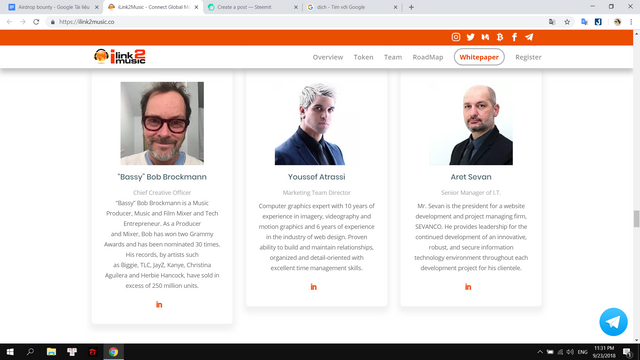Viewport: 640px width, 360px height.
Task: Open Youssef Atrassi's LinkedIn icon
Action: [313, 287]
